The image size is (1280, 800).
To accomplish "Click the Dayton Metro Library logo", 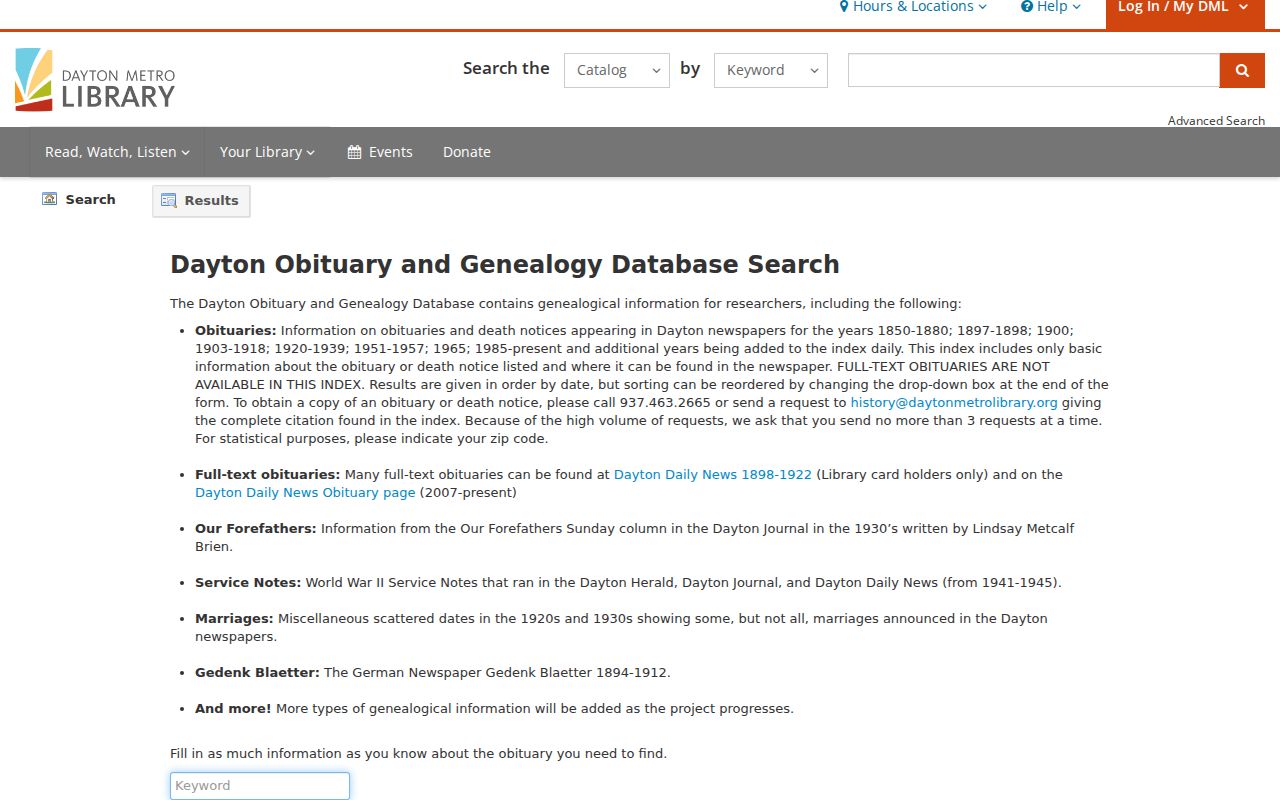I will tap(95, 79).
